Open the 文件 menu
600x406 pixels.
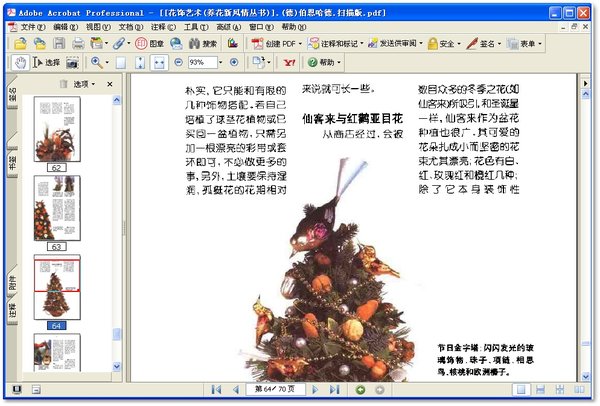(x=33, y=27)
